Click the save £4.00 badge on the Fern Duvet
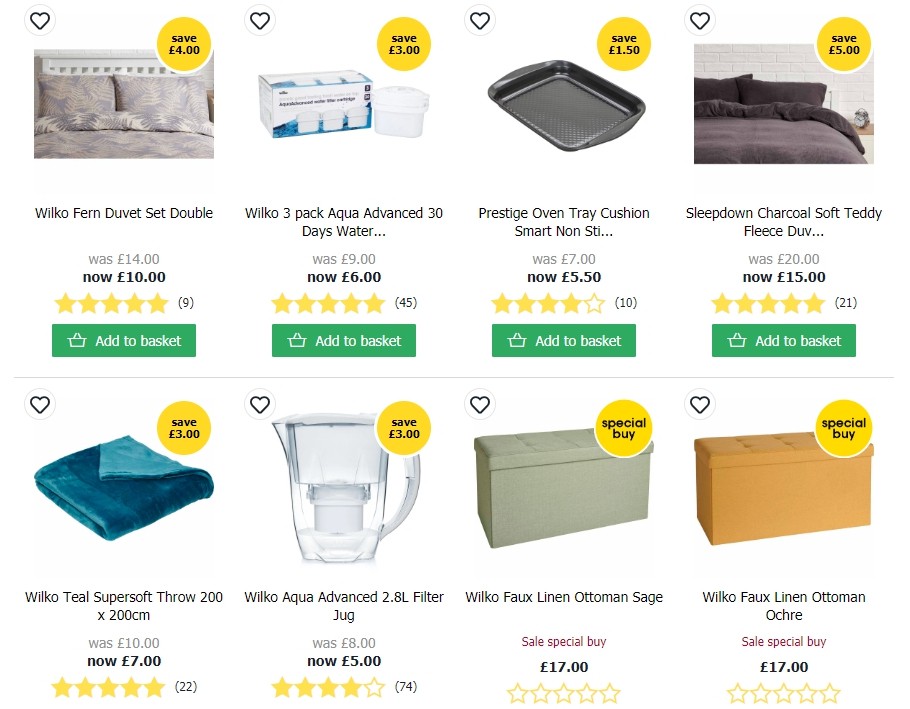The image size is (910, 709). coord(184,44)
